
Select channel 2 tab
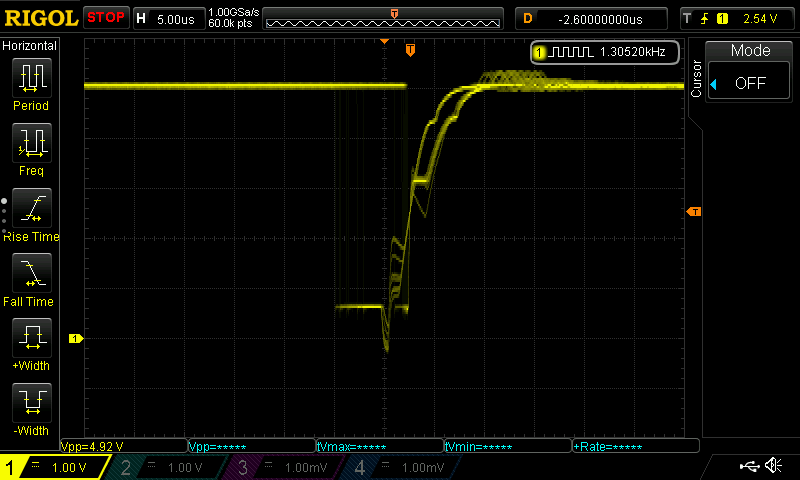(166, 467)
